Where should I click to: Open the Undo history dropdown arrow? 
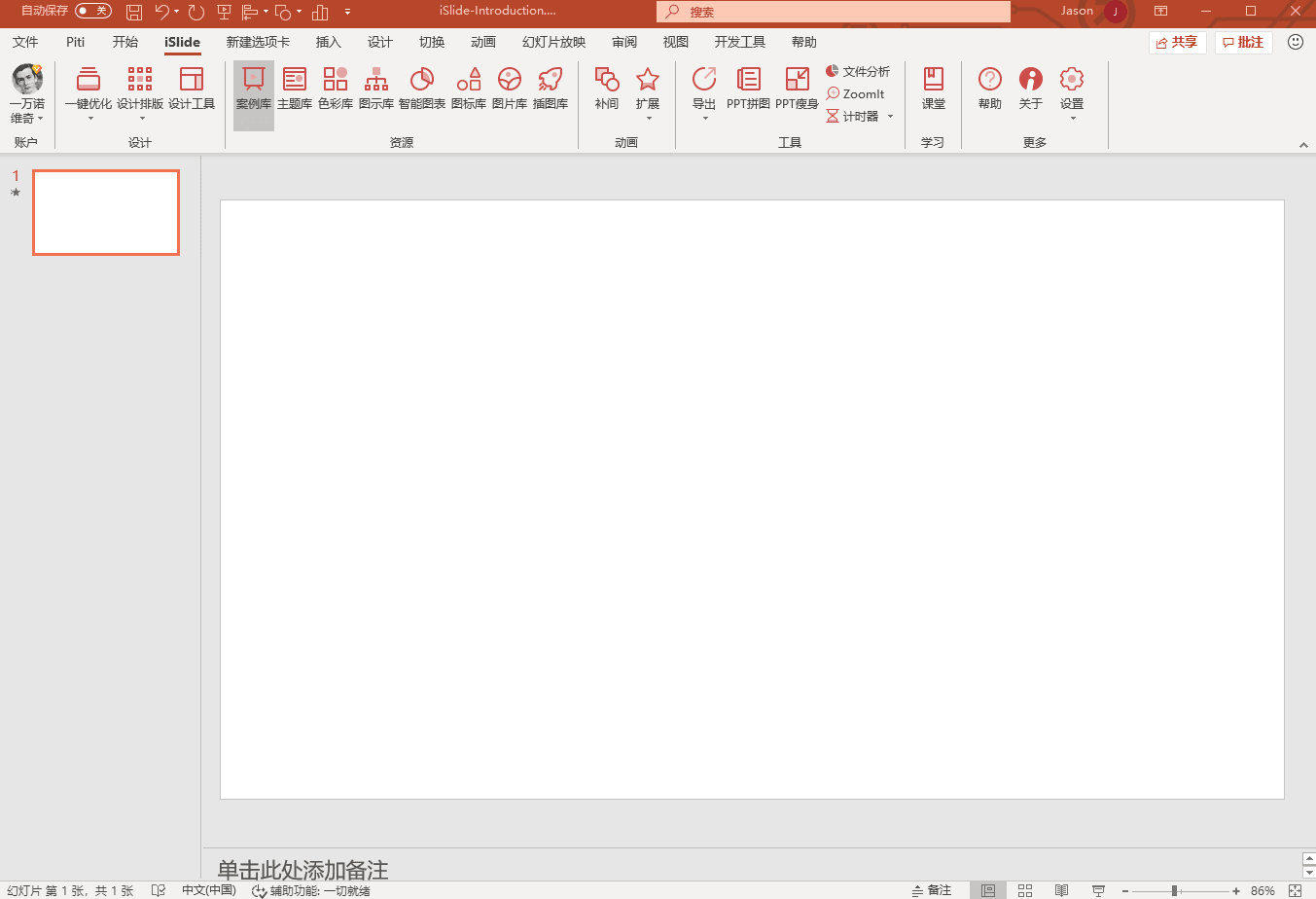(176, 12)
